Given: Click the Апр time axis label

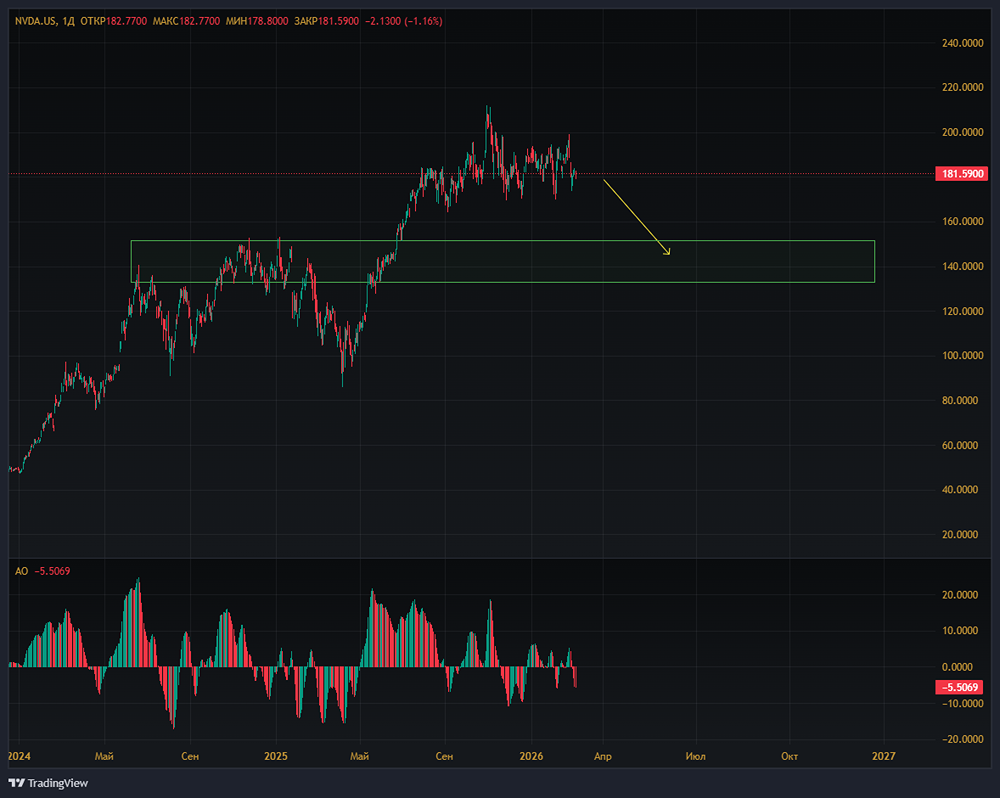Looking at the screenshot, I should tap(603, 756).
